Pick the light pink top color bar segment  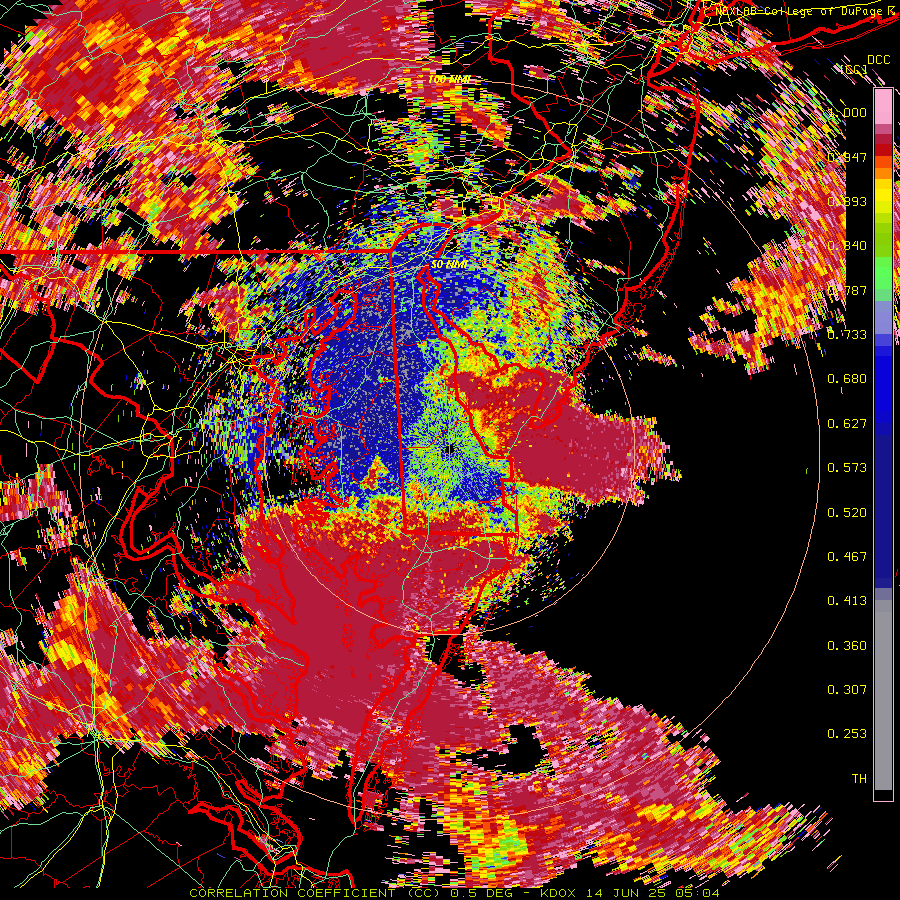(883, 107)
